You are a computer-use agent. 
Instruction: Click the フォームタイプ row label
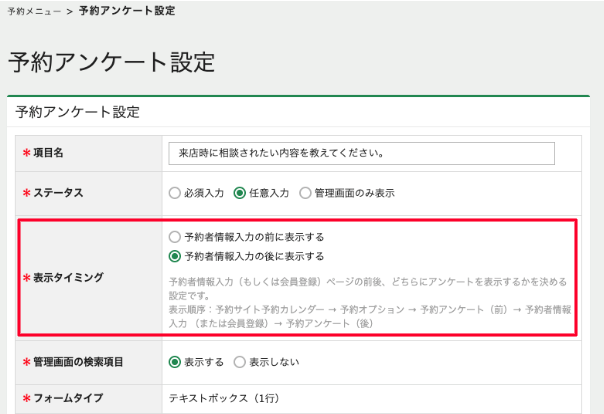[71, 398]
